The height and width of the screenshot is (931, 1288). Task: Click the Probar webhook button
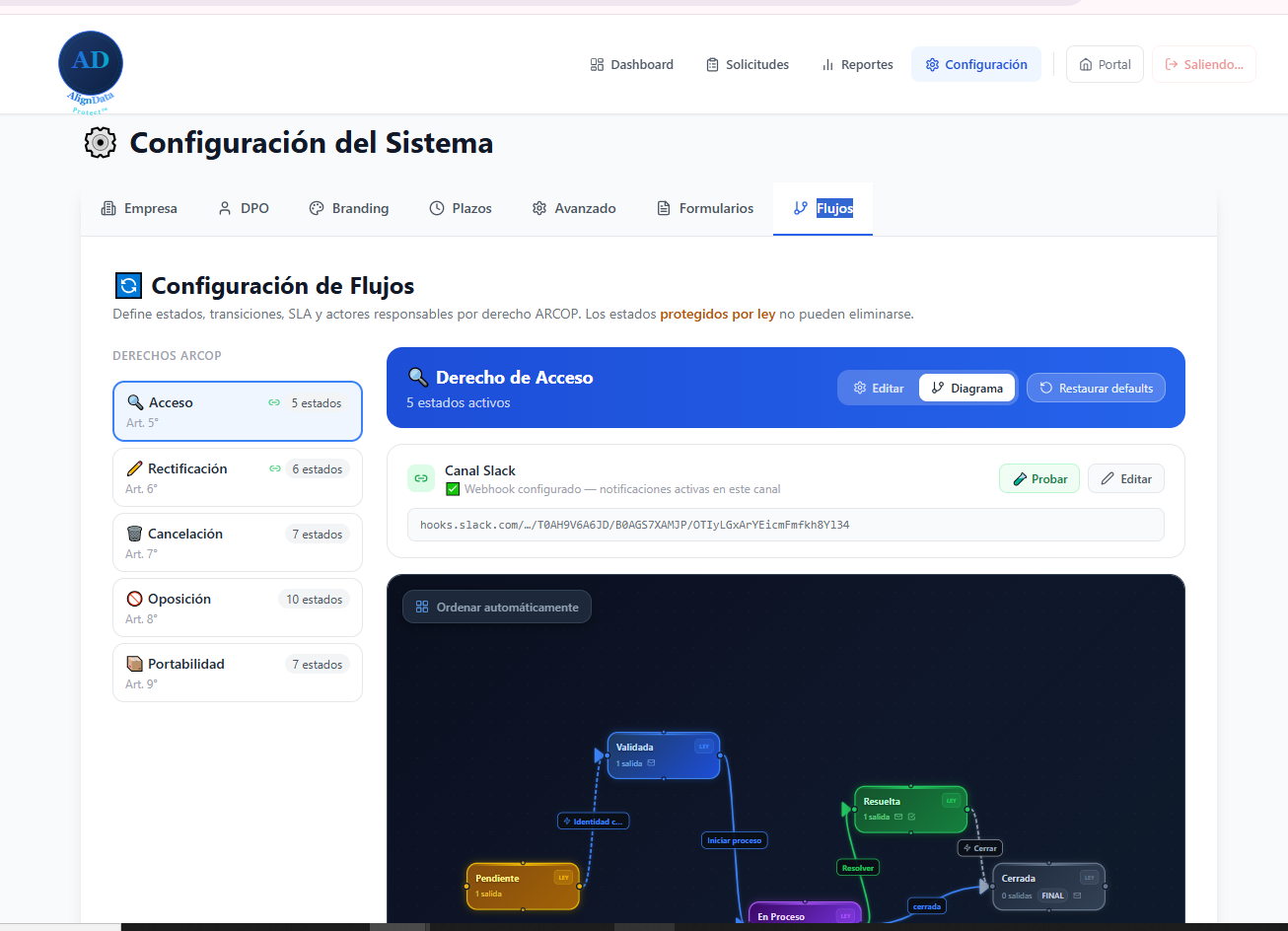pos(1039,478)
